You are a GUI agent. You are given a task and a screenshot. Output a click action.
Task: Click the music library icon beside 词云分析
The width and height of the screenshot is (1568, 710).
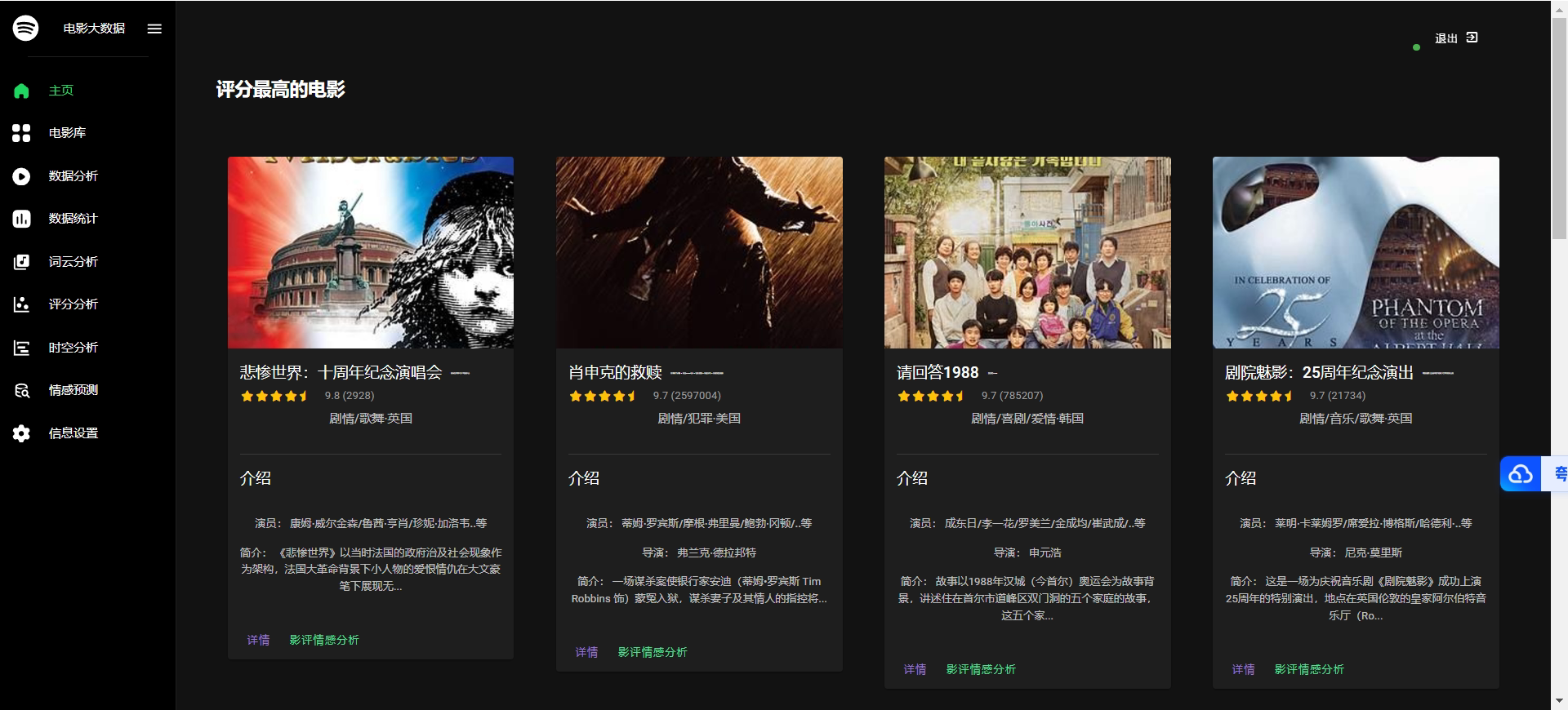[x=21, y=262]
